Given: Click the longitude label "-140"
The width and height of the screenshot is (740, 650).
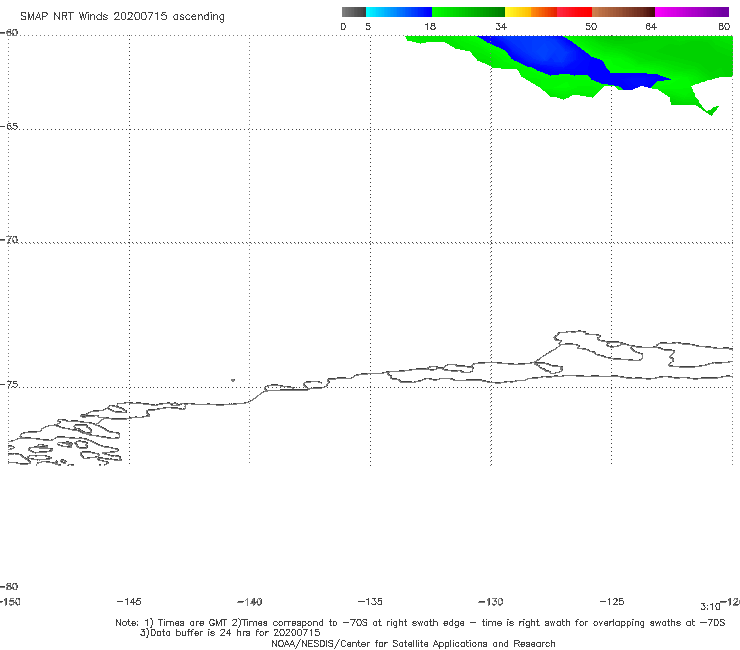Looking at the screenshot, I should (x=250, y=602).
